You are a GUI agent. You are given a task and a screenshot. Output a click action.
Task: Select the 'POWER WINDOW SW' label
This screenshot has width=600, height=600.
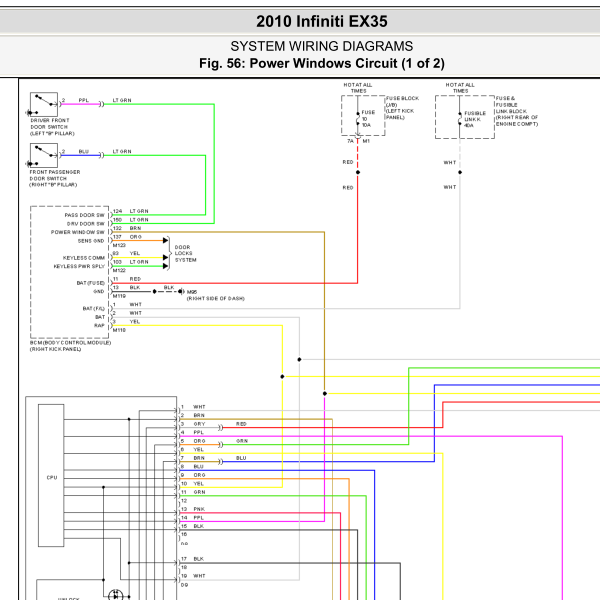(x=78, y=232)
